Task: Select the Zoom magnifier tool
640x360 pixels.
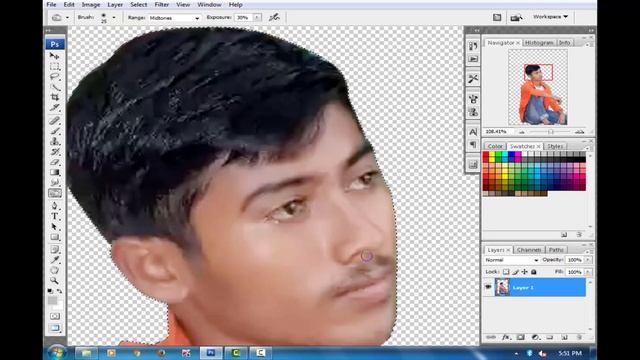Action: (55, 281)
